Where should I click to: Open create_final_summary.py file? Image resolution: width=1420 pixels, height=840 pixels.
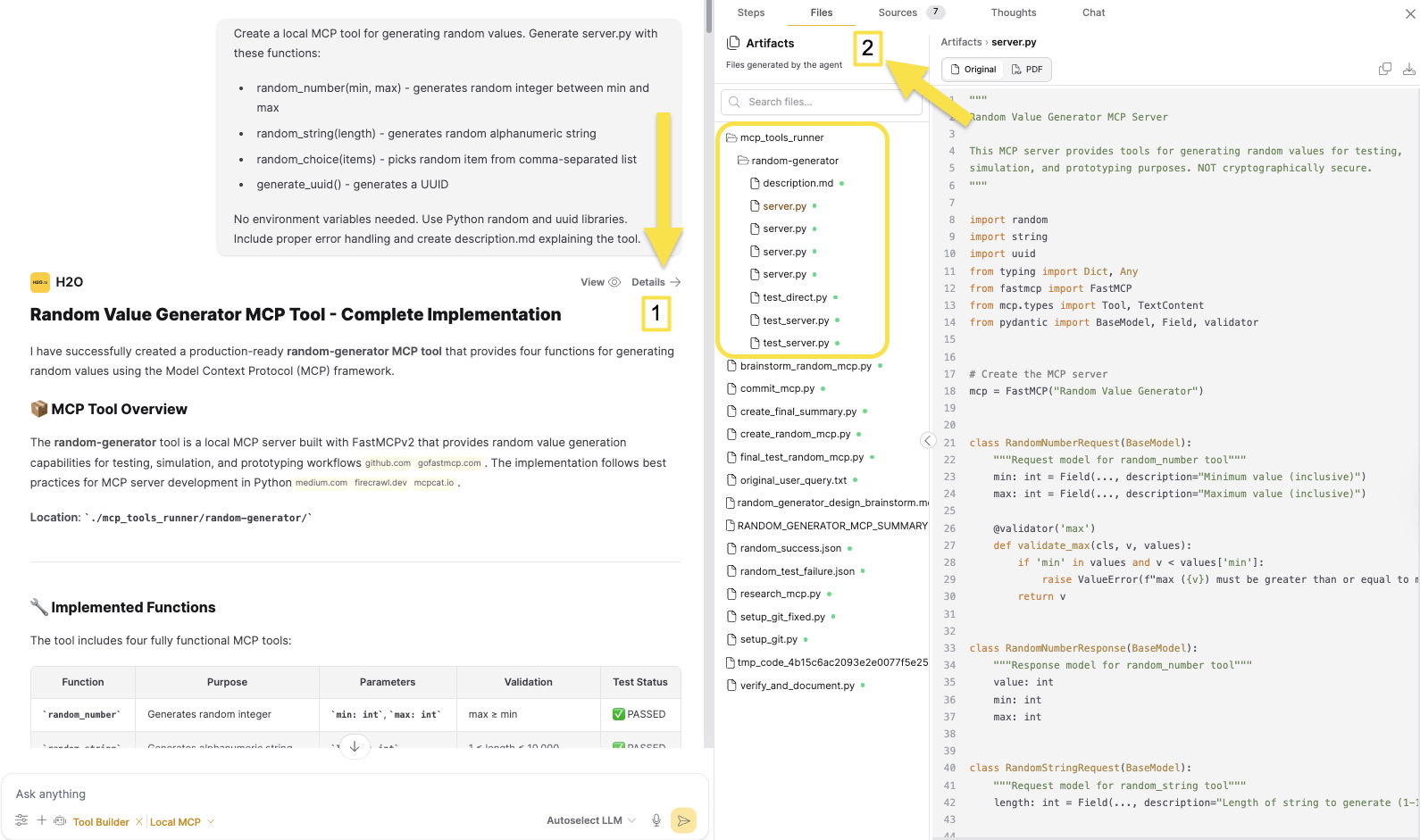(x=797, y=412)
